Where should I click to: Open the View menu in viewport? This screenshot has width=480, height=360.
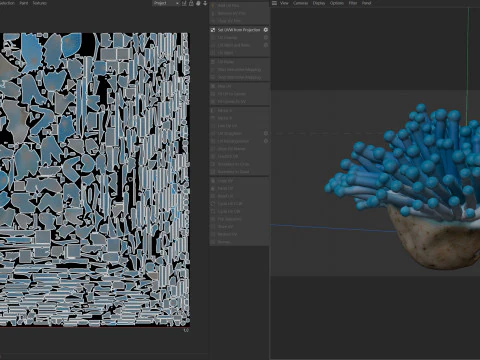point(284,3)
